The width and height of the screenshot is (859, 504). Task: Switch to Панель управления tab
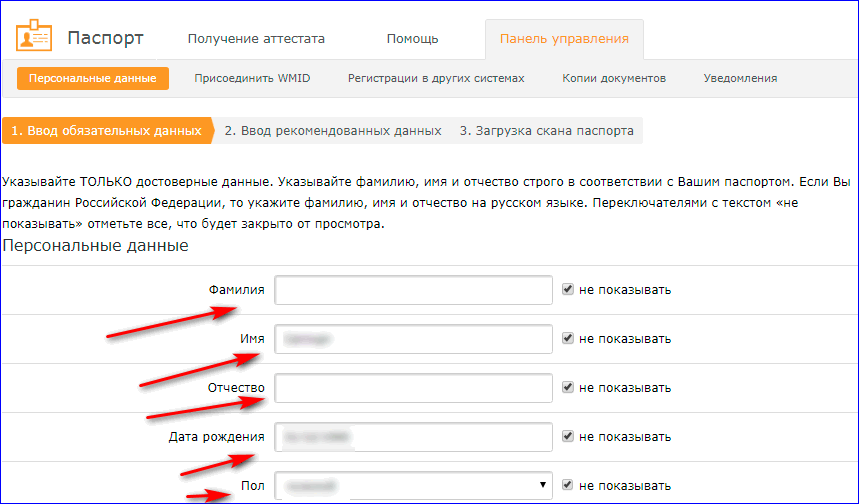[x=564, y=39]
